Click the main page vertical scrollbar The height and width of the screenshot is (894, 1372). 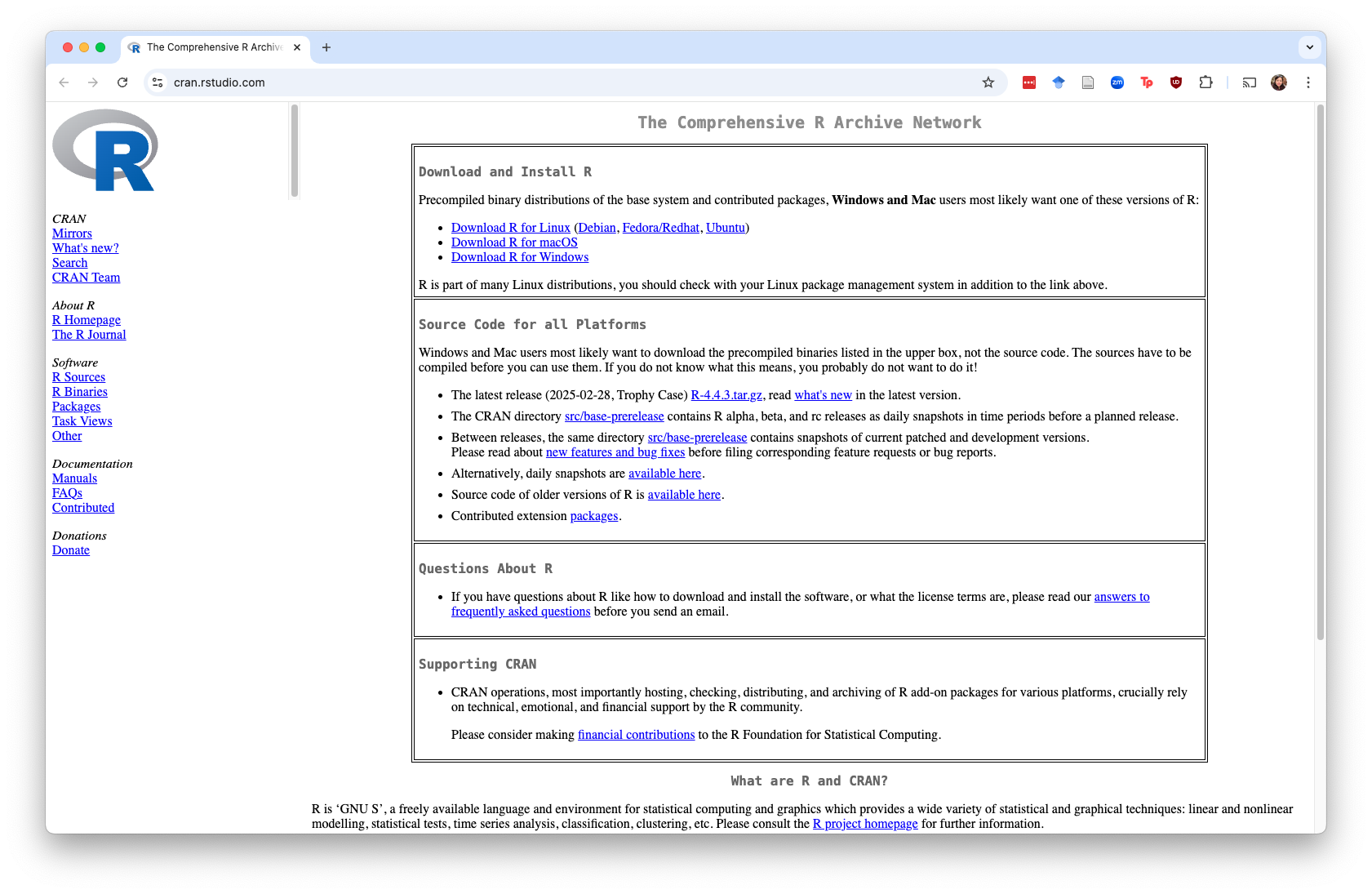pos(1320,371)
